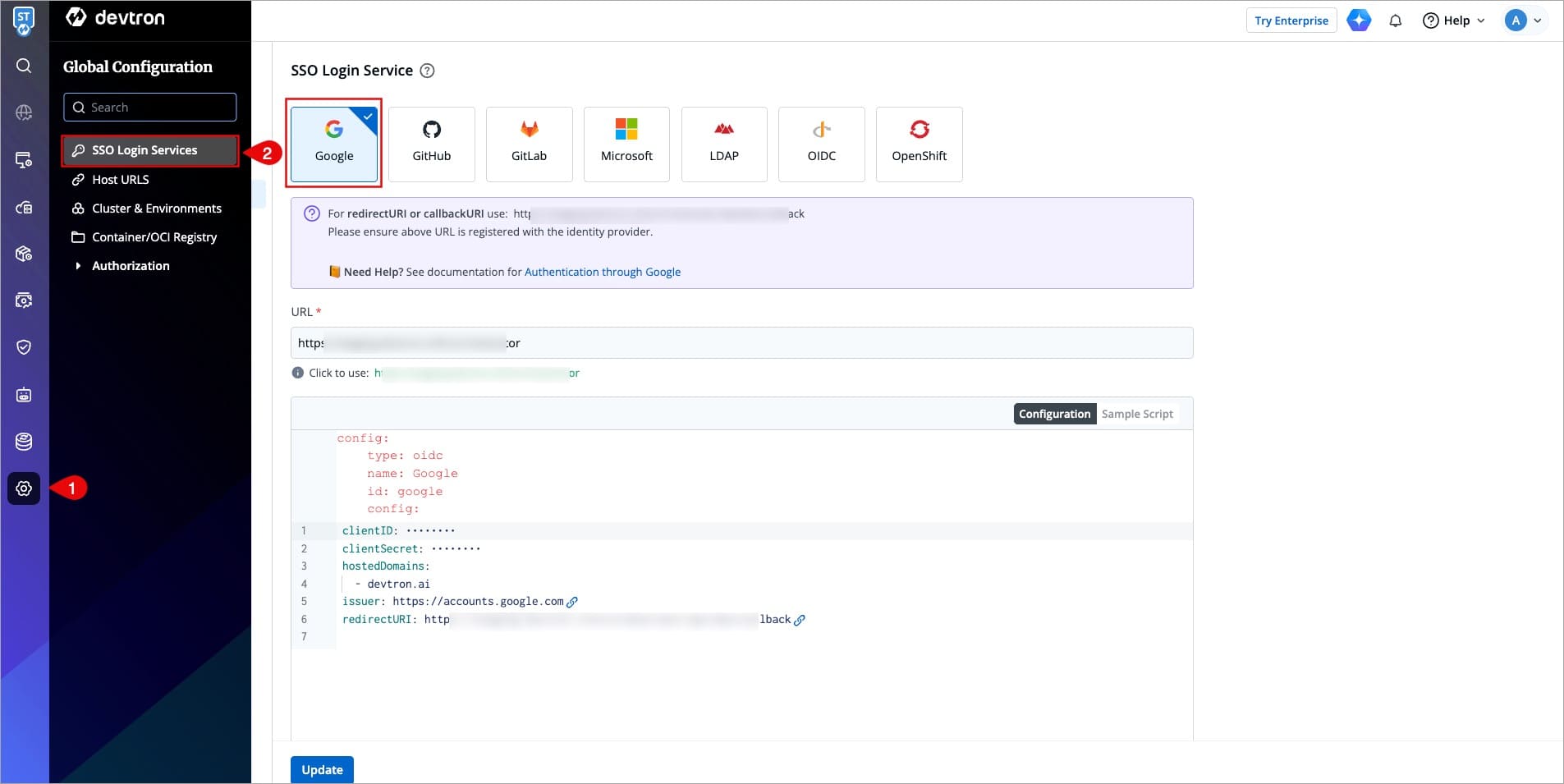Click the search icon in left sidebar
This screenshot has height=784, width=1564.
pyautogui.click(x=24, y=66)
